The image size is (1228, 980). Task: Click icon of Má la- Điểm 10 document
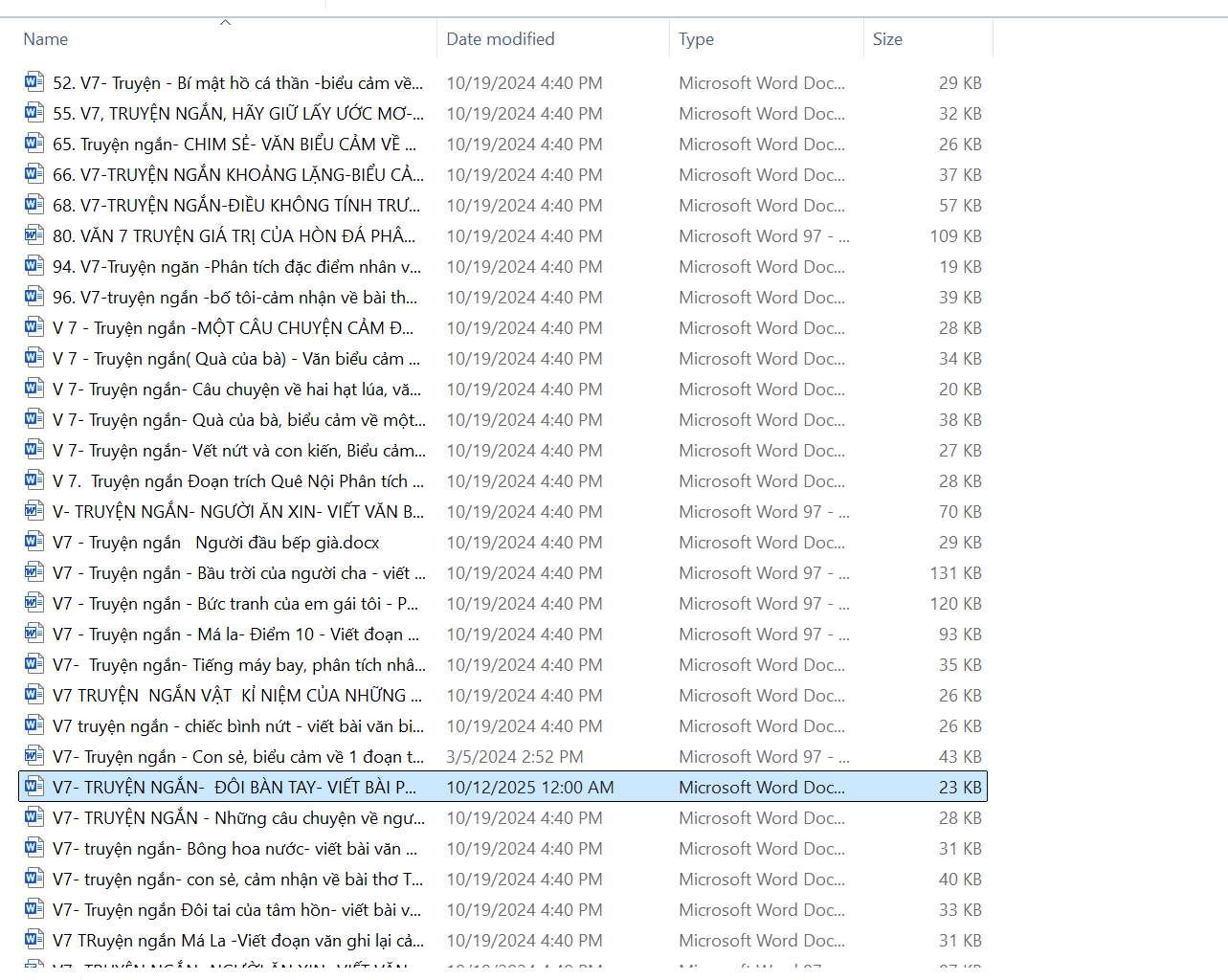click(x=34, y=634)
